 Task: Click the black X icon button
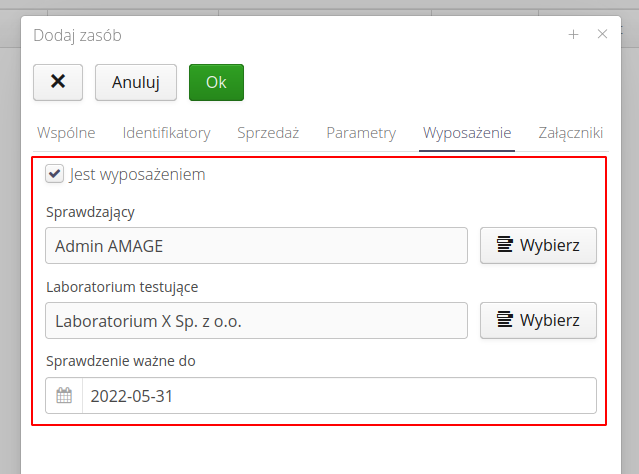click(58, 83)
